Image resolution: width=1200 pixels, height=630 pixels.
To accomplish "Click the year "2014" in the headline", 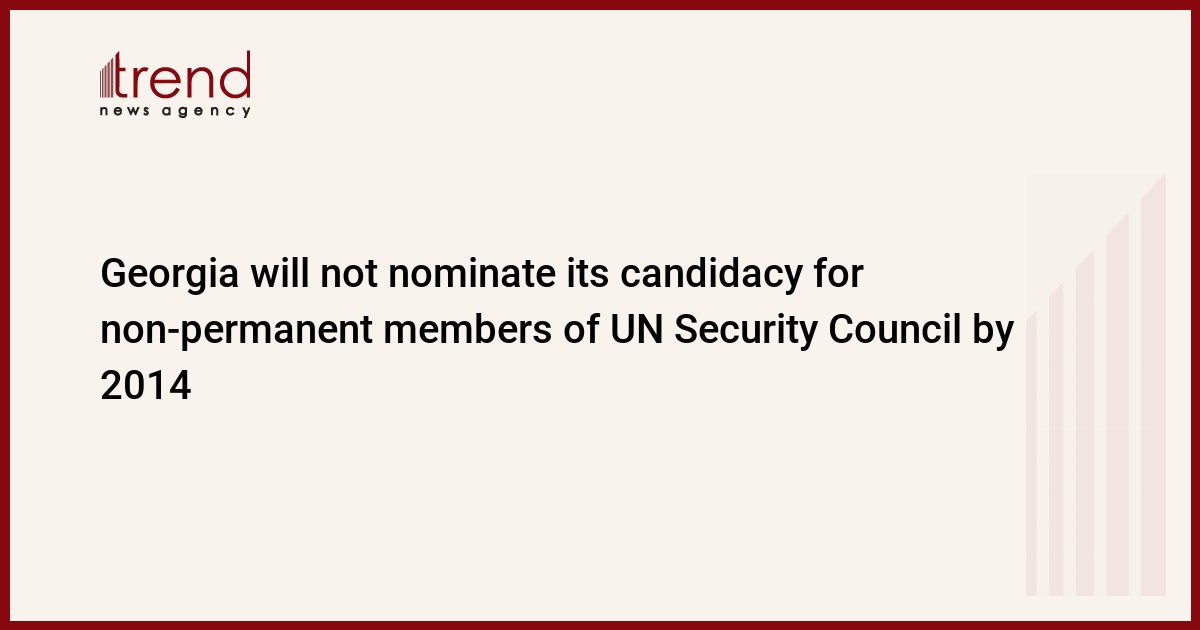I will [x=145, y=385].
